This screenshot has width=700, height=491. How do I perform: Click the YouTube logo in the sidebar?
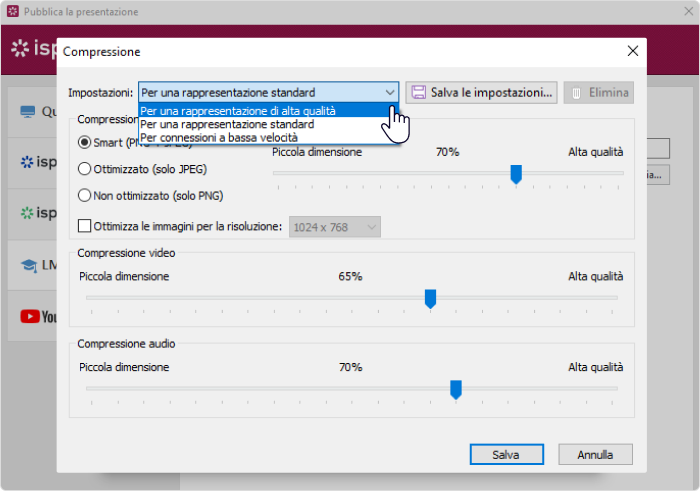(29, 316)
